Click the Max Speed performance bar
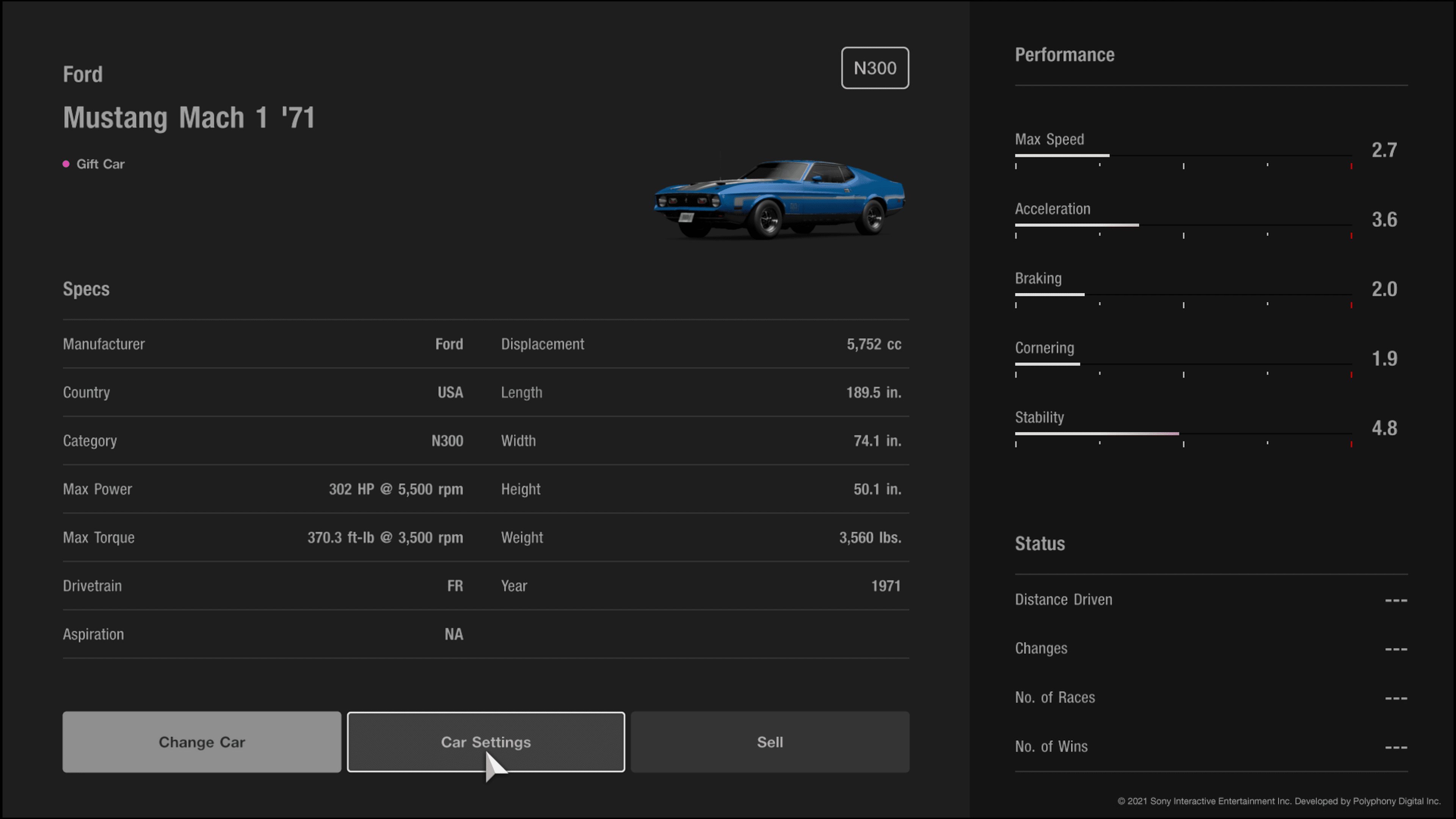This screenshot has height=819, width=1456. pos(1183,155)
